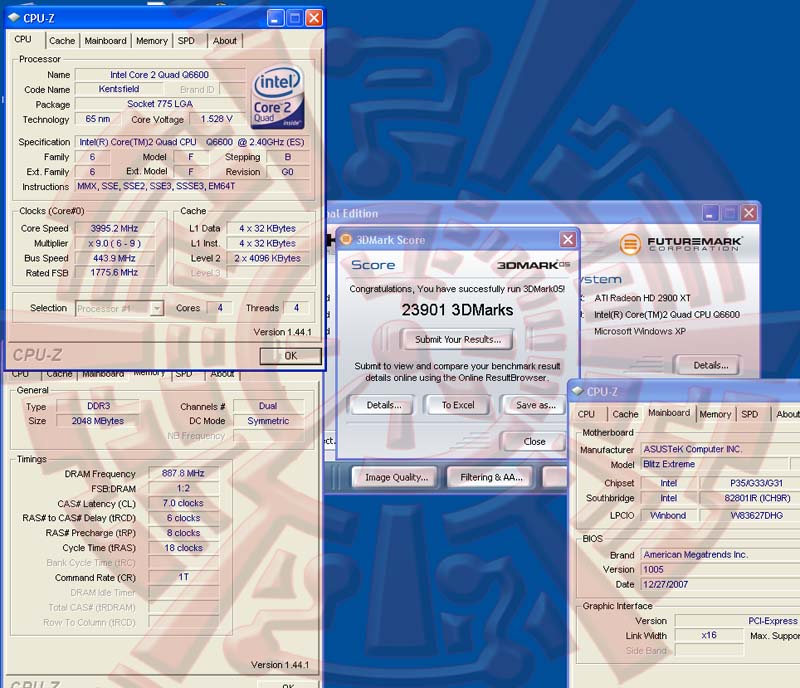Select Cache tab in mainboard CPU-Z window
This screenshot has width=800, height=688.
coord(625,414)
